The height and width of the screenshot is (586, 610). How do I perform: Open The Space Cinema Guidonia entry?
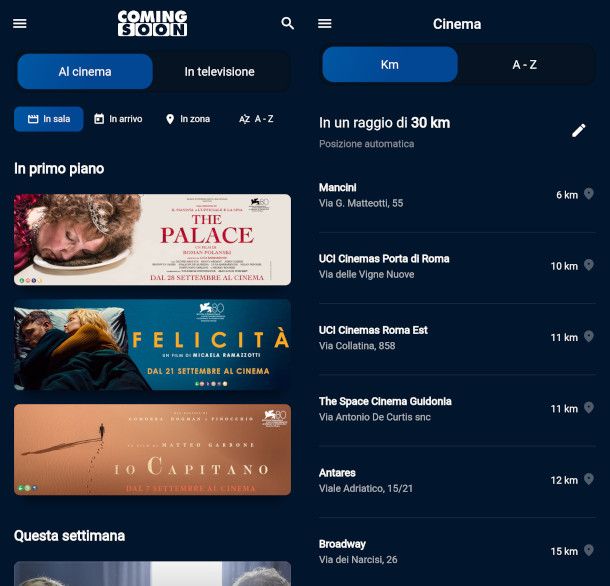click(x=457, y=409)
